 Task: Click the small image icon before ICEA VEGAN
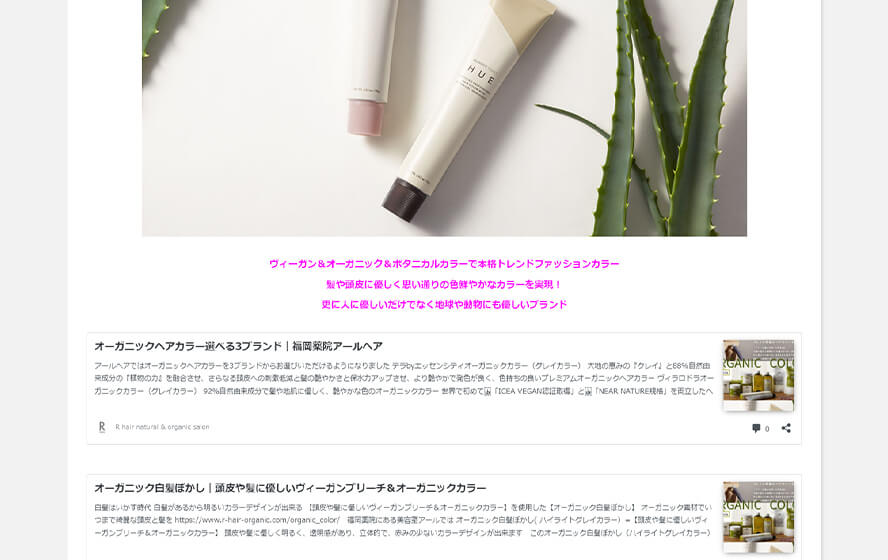tap(488, 391)
